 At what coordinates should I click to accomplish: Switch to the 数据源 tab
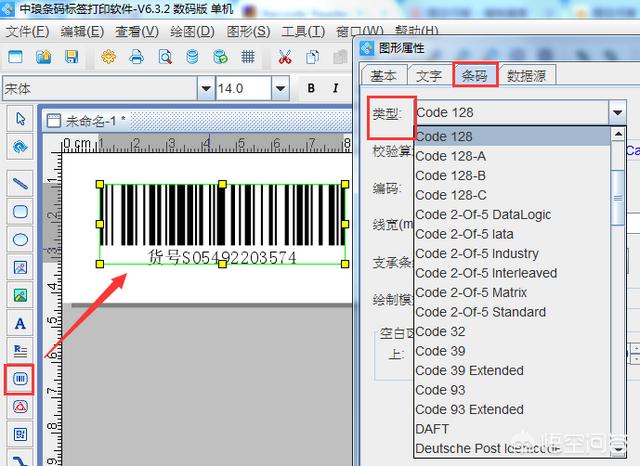click(x=527, y=75)
